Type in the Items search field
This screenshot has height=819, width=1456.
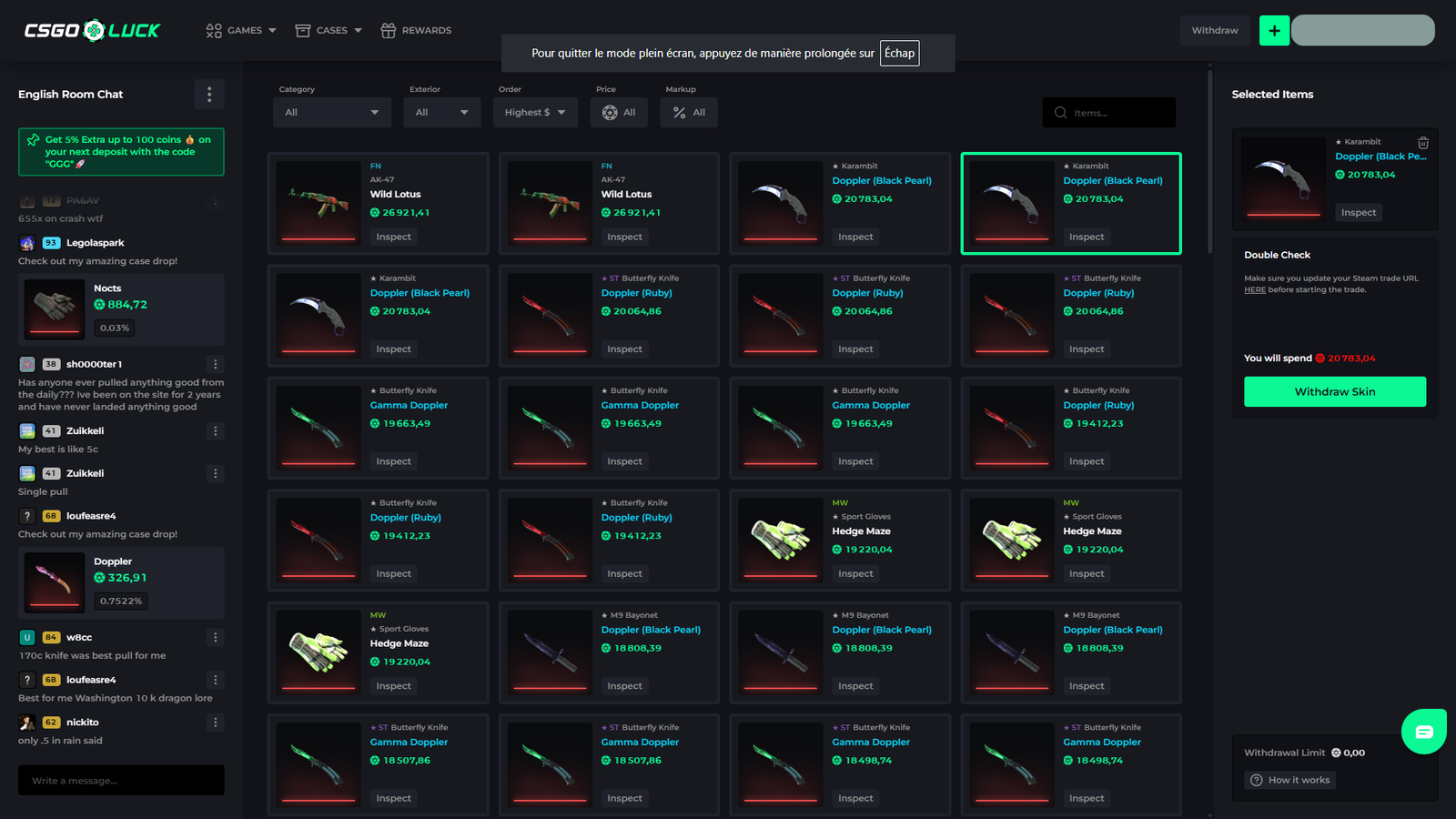click(x=1108, y=112)
